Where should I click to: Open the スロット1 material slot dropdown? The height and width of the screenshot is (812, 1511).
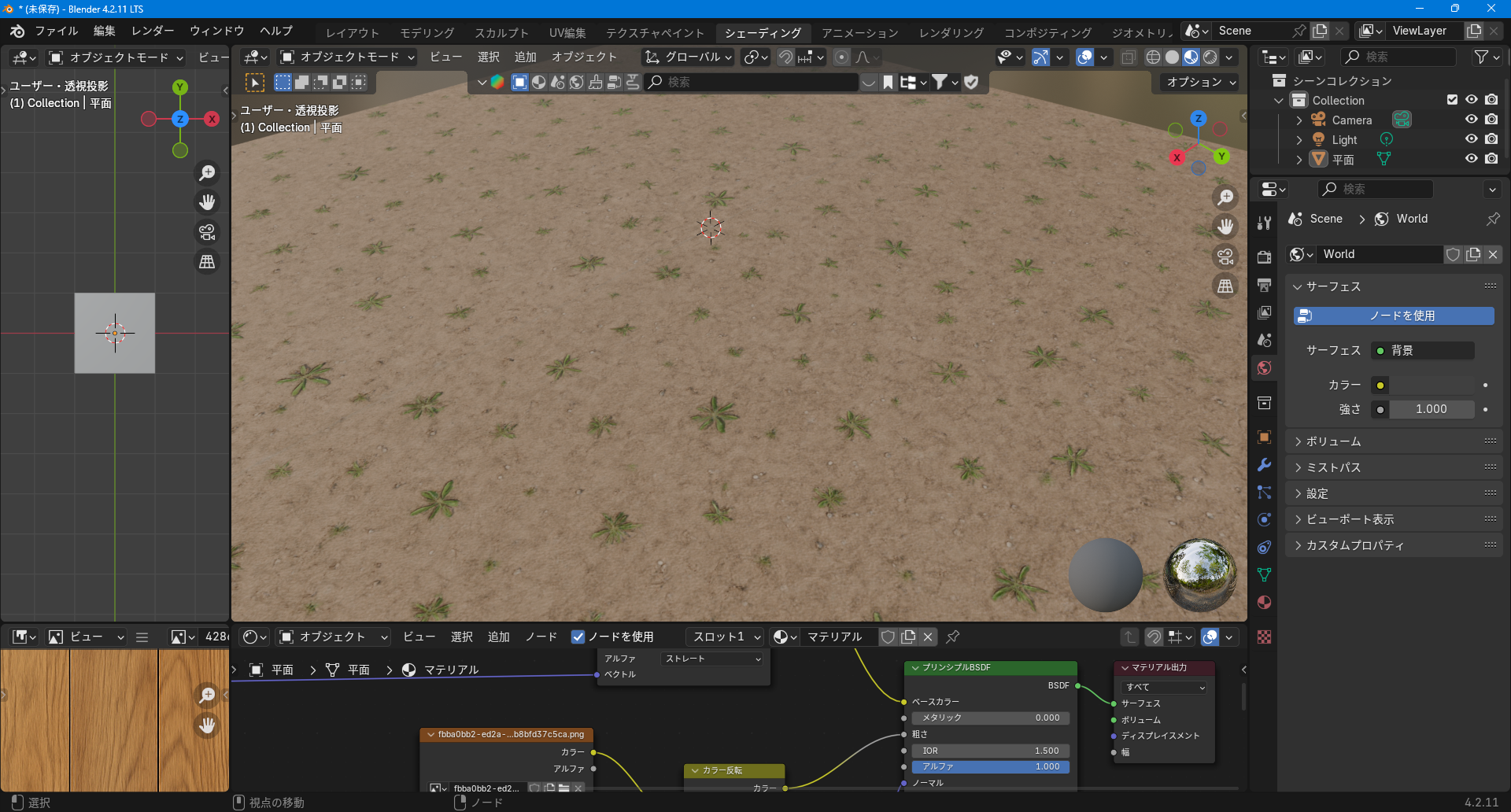[725, 637]
